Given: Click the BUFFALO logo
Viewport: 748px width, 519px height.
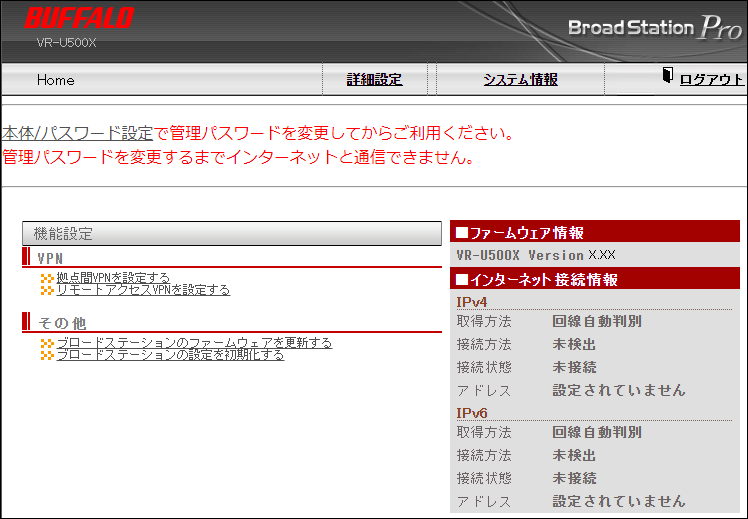Looking at the screenshot, I should (x=79, y=18).
